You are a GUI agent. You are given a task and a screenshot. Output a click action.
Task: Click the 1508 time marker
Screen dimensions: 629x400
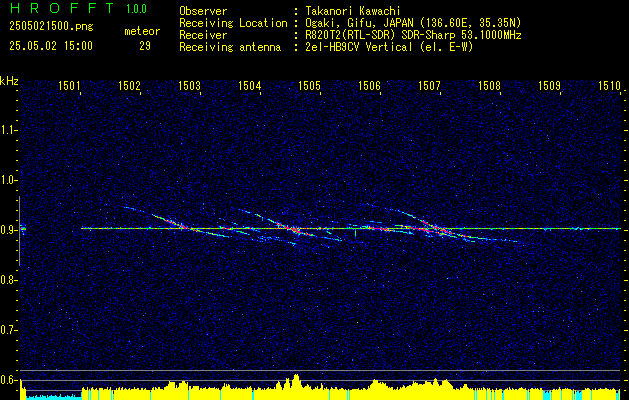(x=489, y=85)
